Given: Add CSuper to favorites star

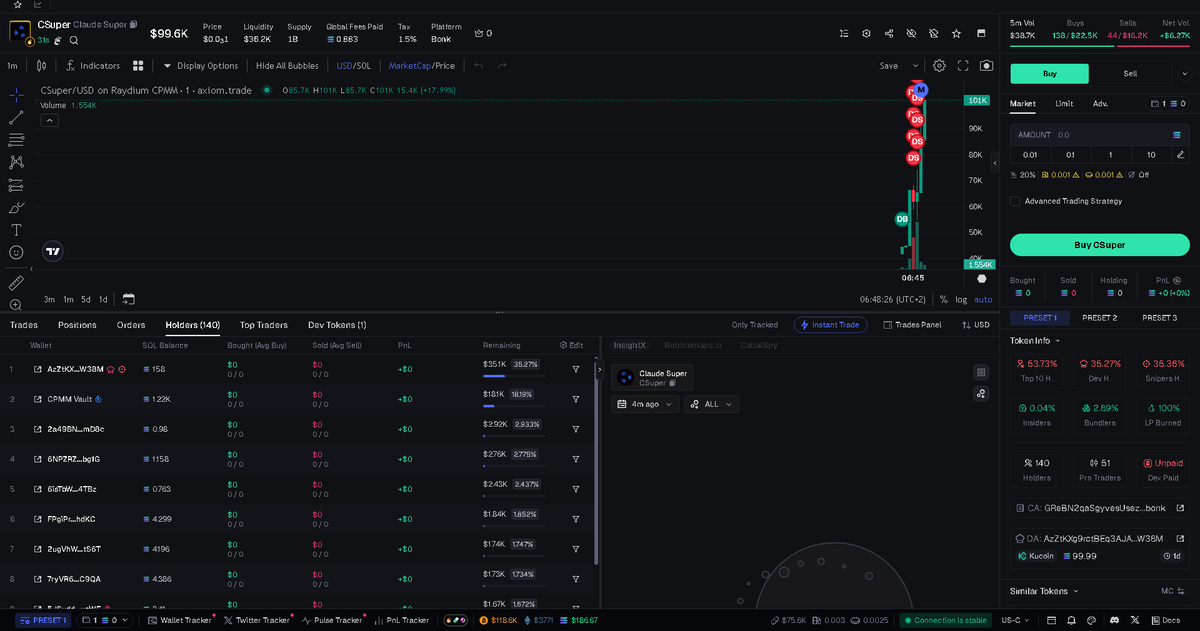Looking at the screenshot, I should (x=956, y=33).
